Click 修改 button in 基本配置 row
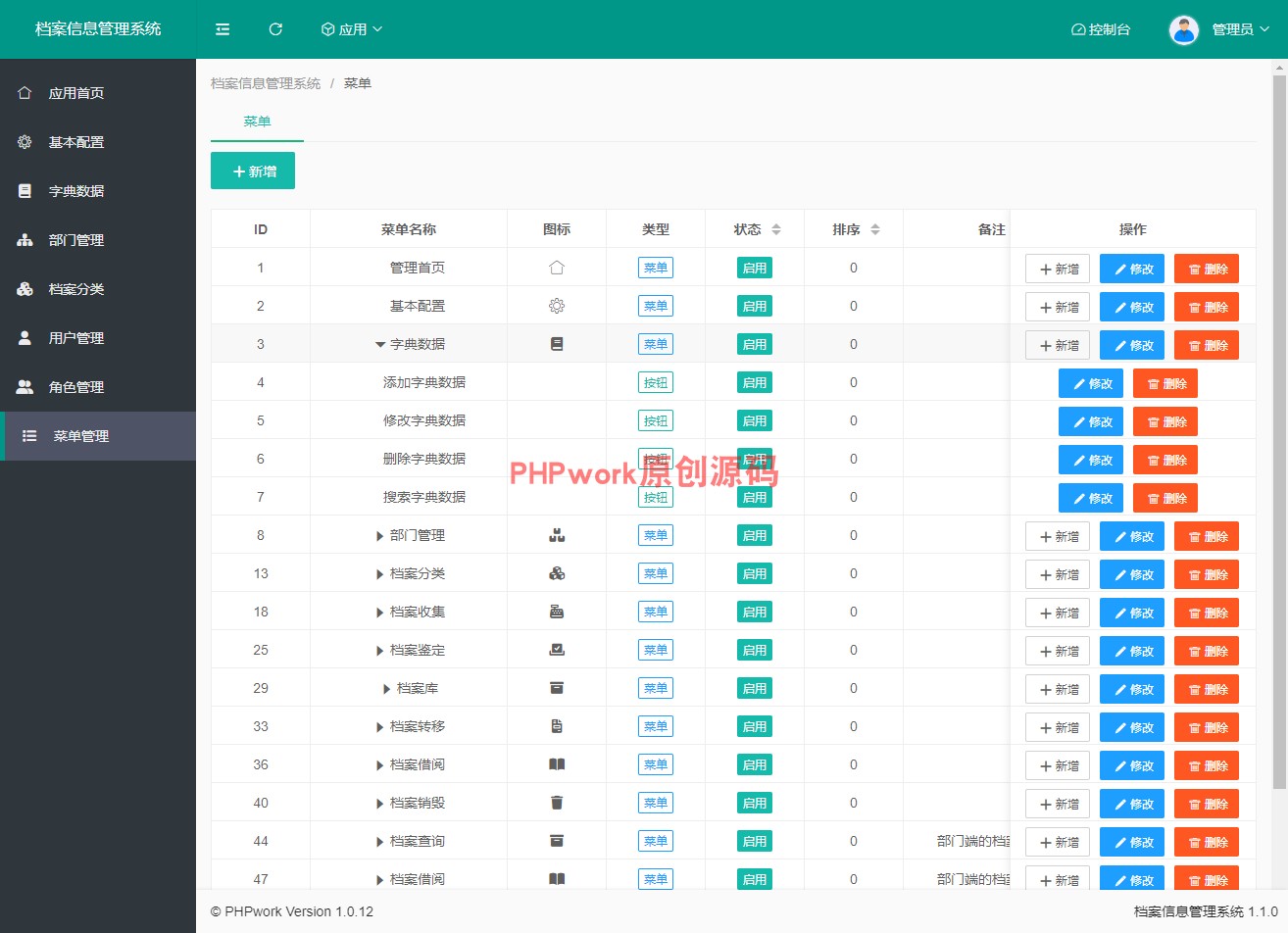Viewport: 1288px width, 933px height. [x=1132, y=307]
